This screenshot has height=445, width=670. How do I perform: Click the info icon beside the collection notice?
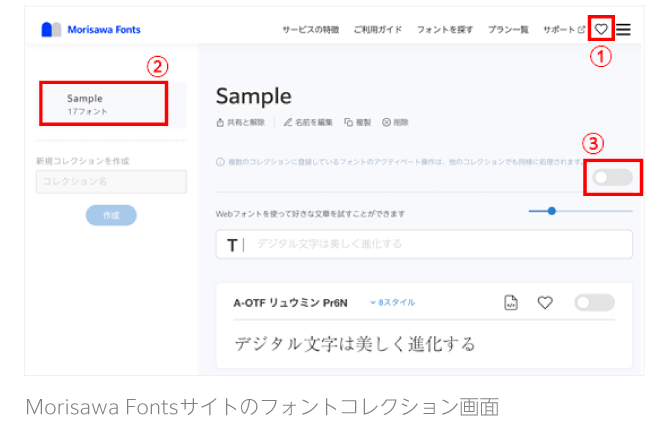(x=220, y=162)
